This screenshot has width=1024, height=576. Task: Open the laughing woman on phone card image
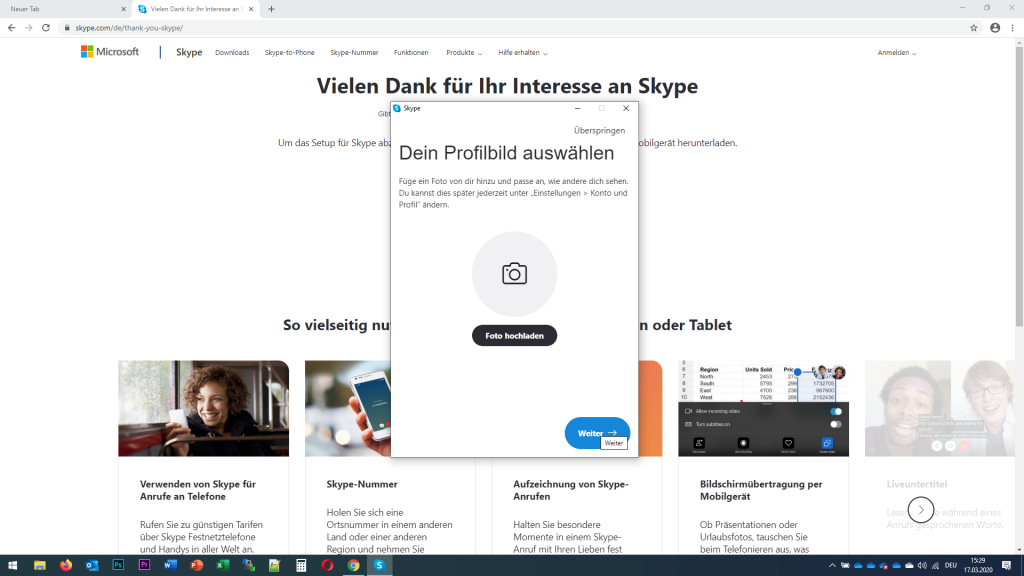[x=203, y=408]
